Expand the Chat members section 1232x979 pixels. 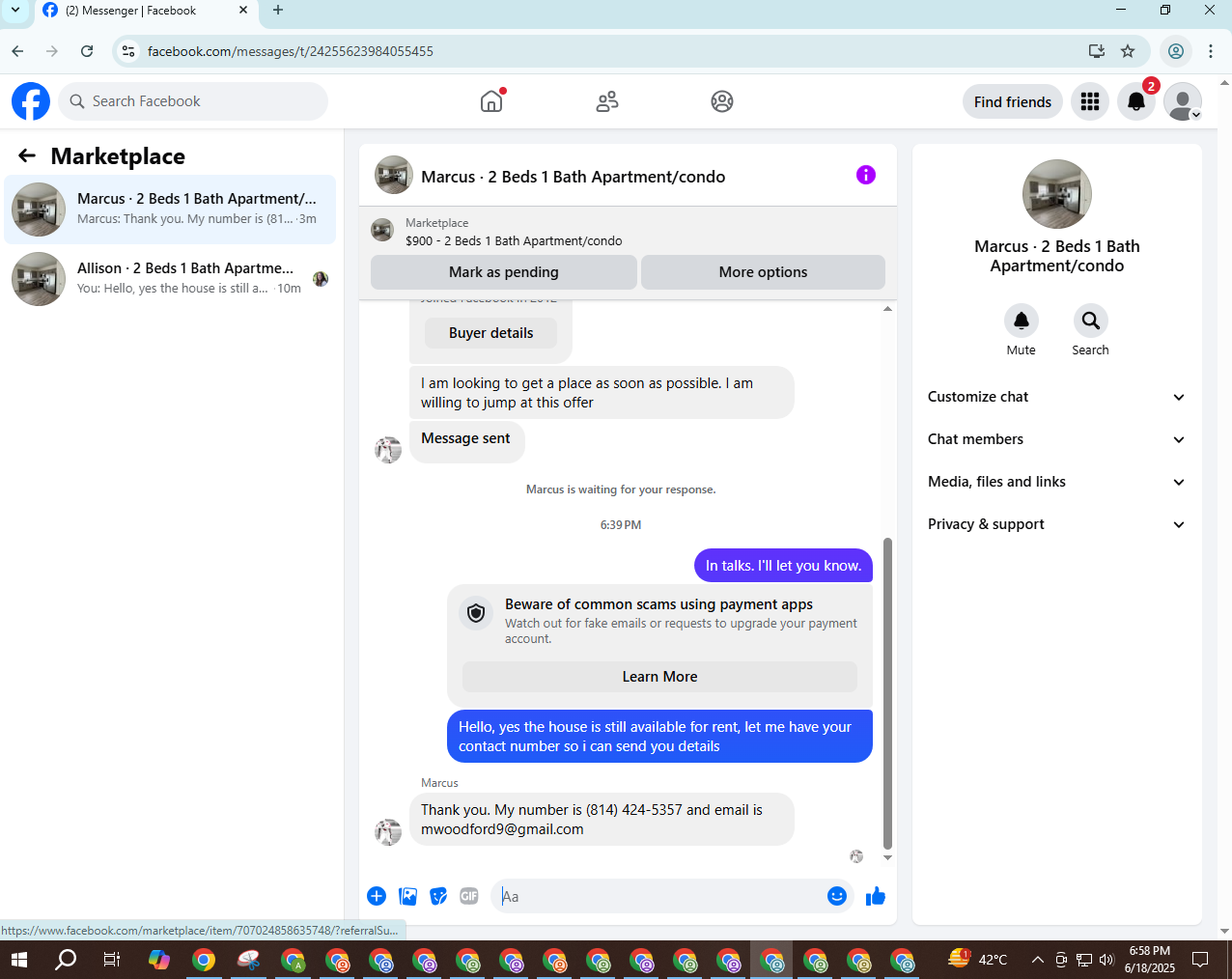tap(1056, 439)
